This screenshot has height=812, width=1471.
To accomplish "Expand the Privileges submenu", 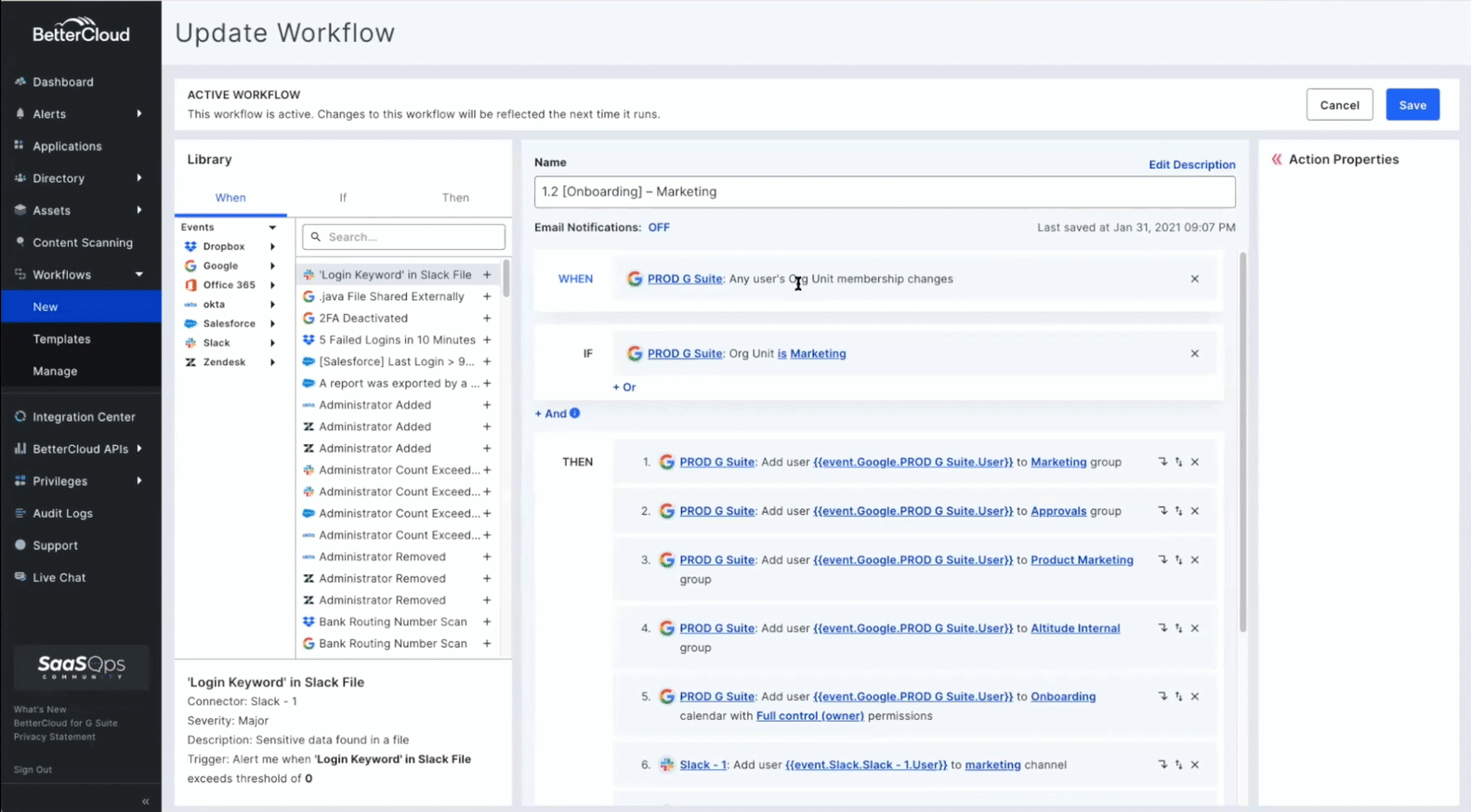I will coord(139,480).
